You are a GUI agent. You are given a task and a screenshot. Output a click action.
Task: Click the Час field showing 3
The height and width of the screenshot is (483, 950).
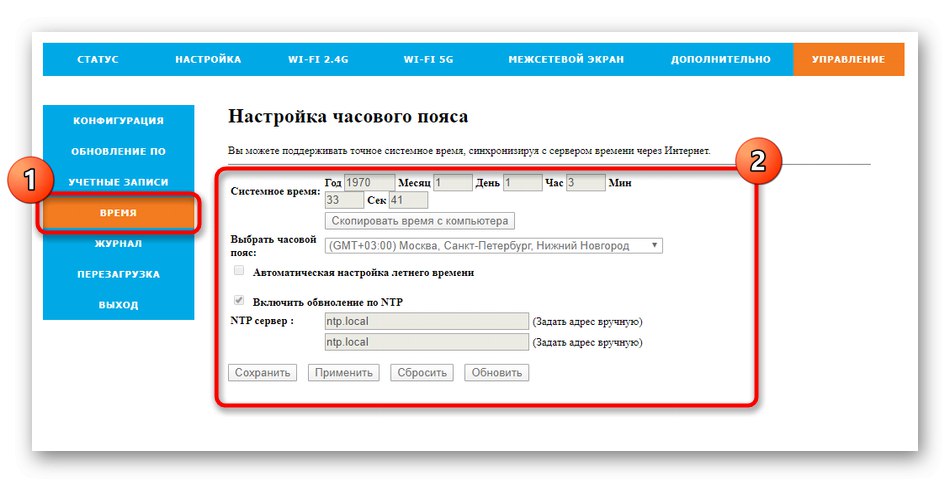[586, 182]
